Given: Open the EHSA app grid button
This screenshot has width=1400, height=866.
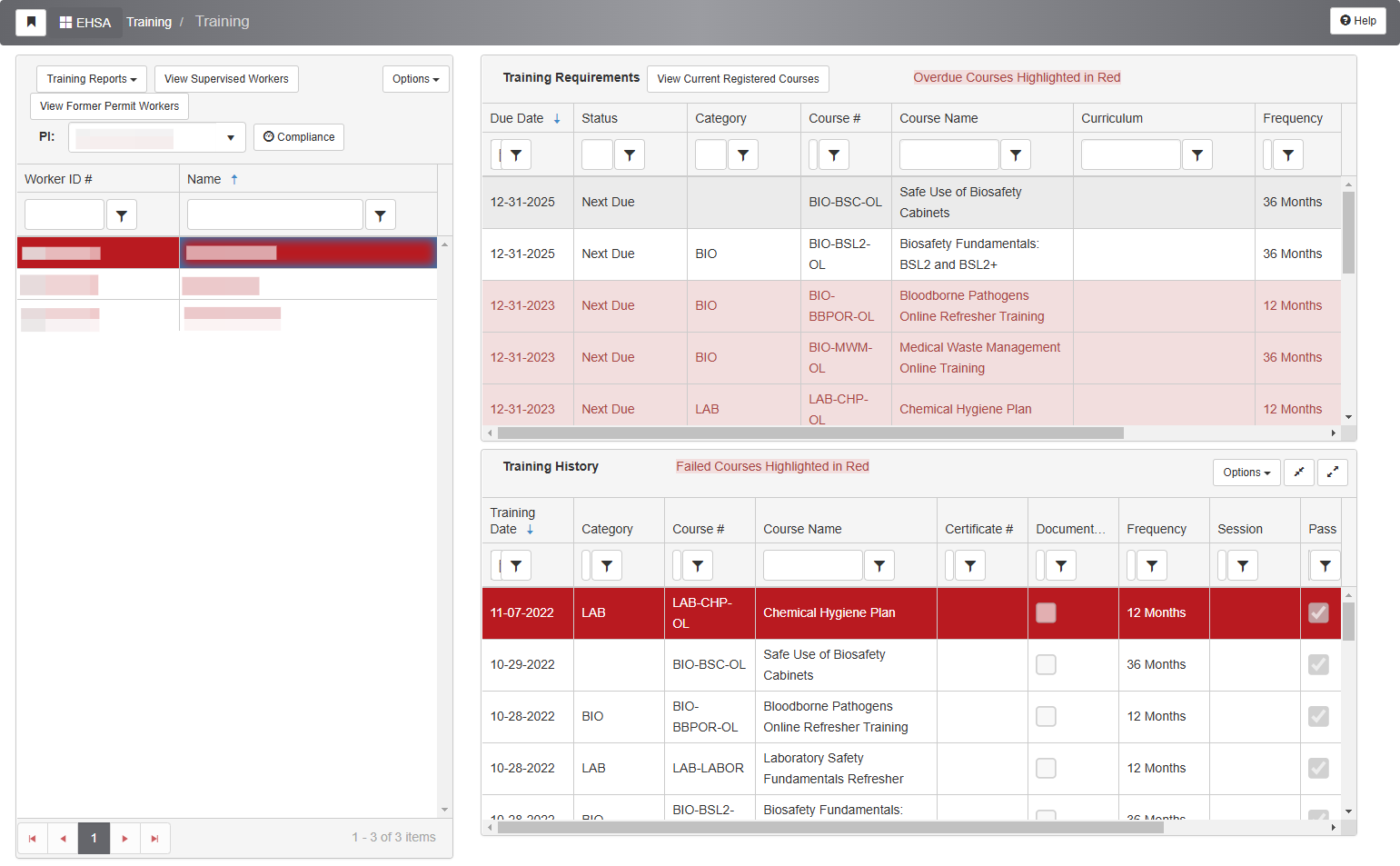Looking at the screenshot, I should pyautogui.click(x=85, y=22).
